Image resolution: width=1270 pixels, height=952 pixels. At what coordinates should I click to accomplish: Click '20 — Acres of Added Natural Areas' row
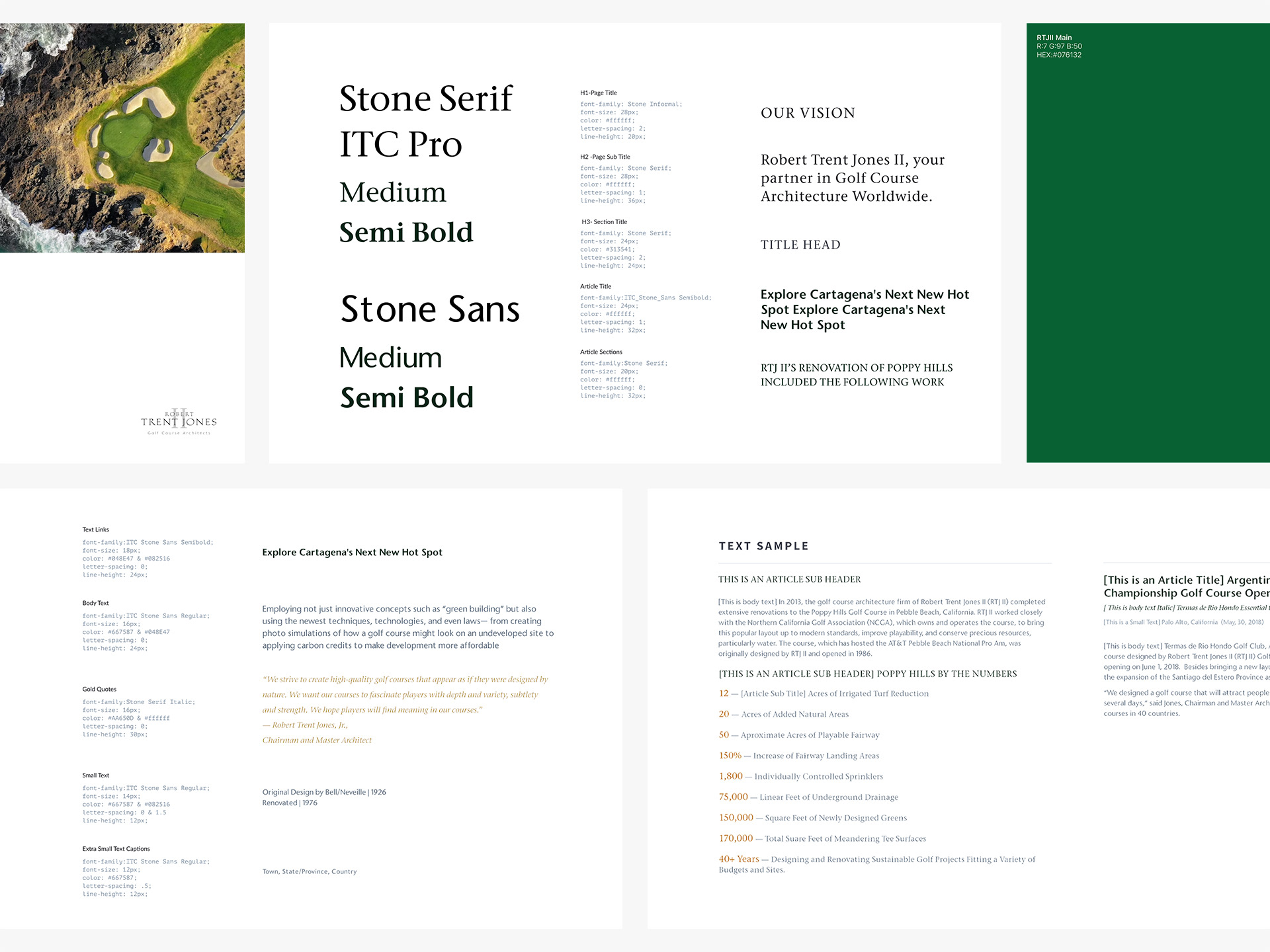tap(784, 714)
